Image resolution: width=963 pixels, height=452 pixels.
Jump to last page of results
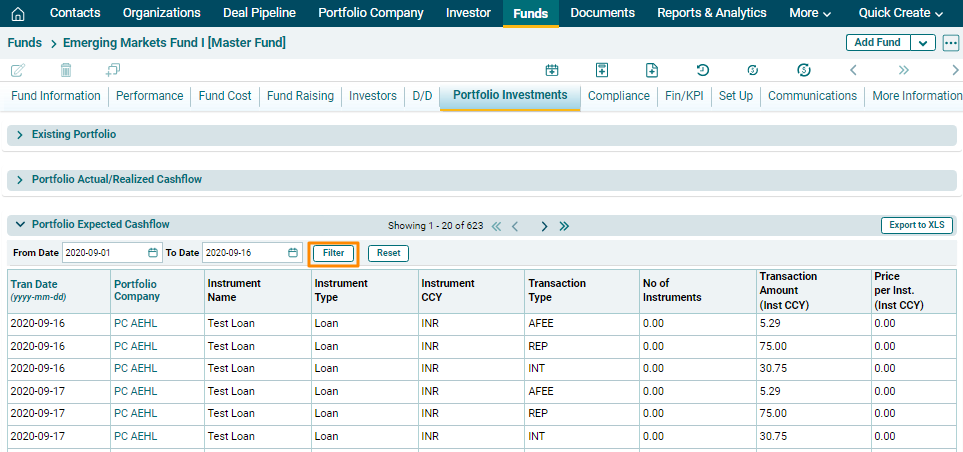564,226
